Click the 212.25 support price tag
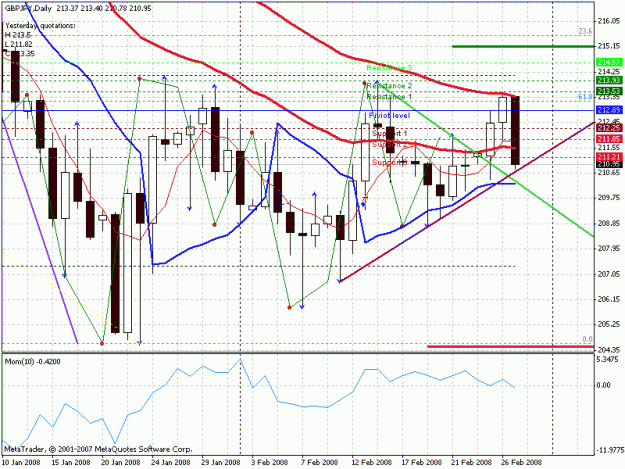The image size is (625, 469). pyautogui.click(x=609, y=128)
